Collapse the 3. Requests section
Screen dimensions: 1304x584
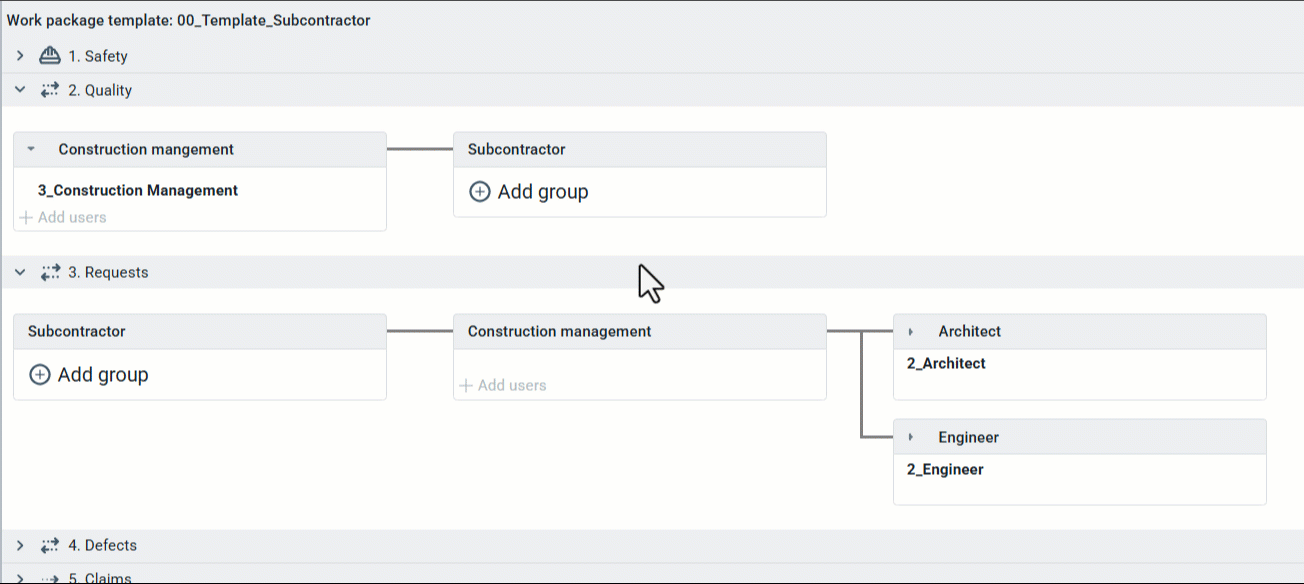tap(20, 272)
